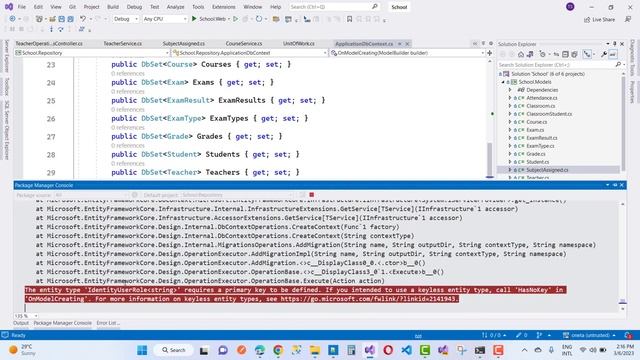Click Switch Views icon in Solution Explorer

point(530,54)
